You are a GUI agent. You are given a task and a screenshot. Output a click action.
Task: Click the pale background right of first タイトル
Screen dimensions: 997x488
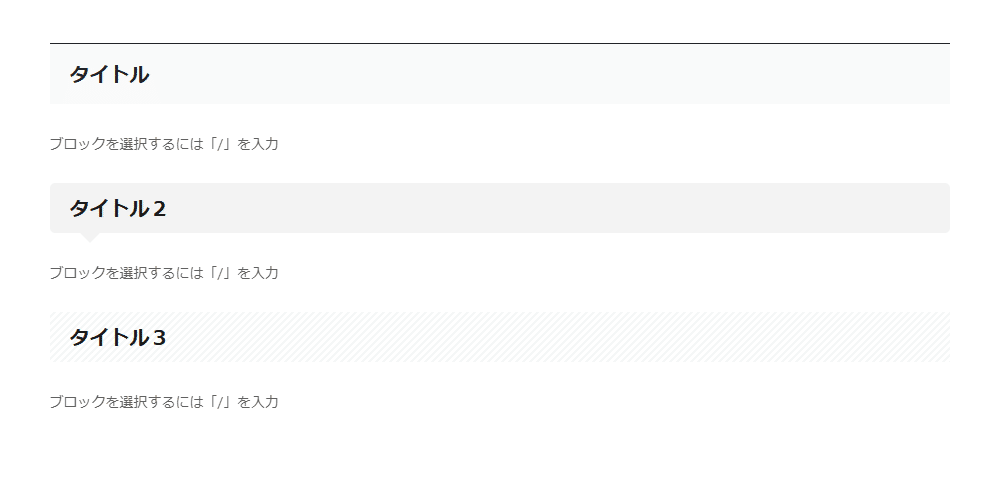pos(600,74)
